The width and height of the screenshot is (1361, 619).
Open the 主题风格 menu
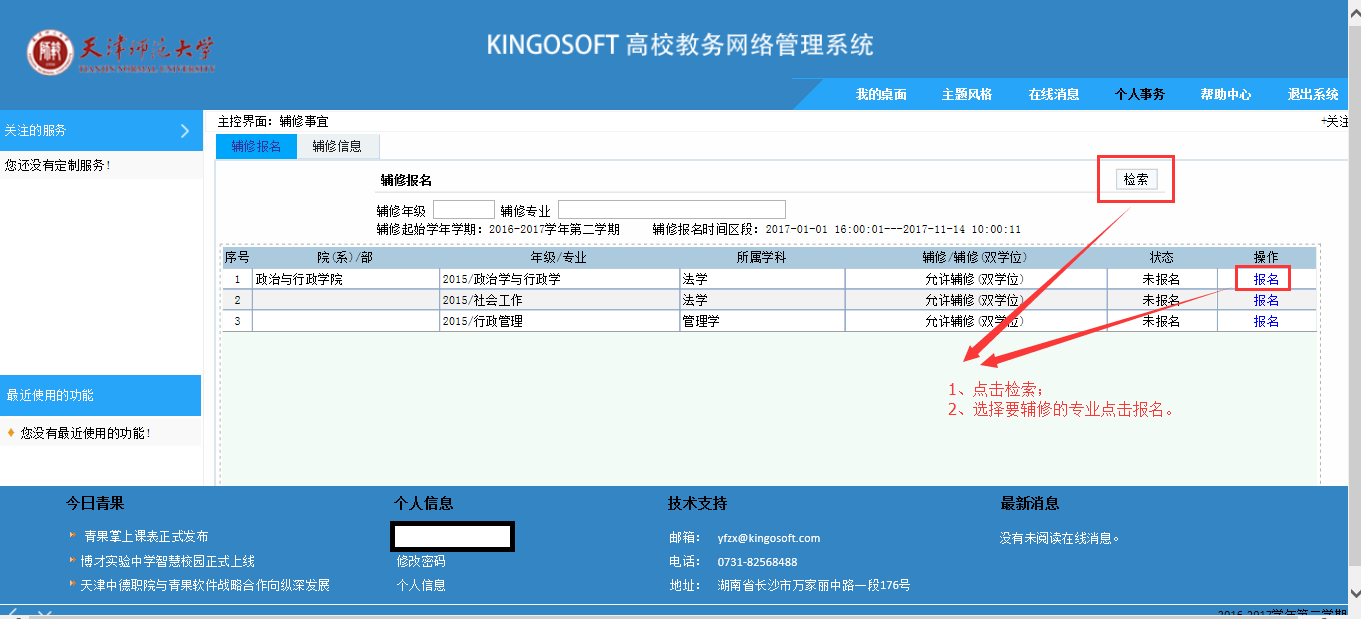click(967, 95)
